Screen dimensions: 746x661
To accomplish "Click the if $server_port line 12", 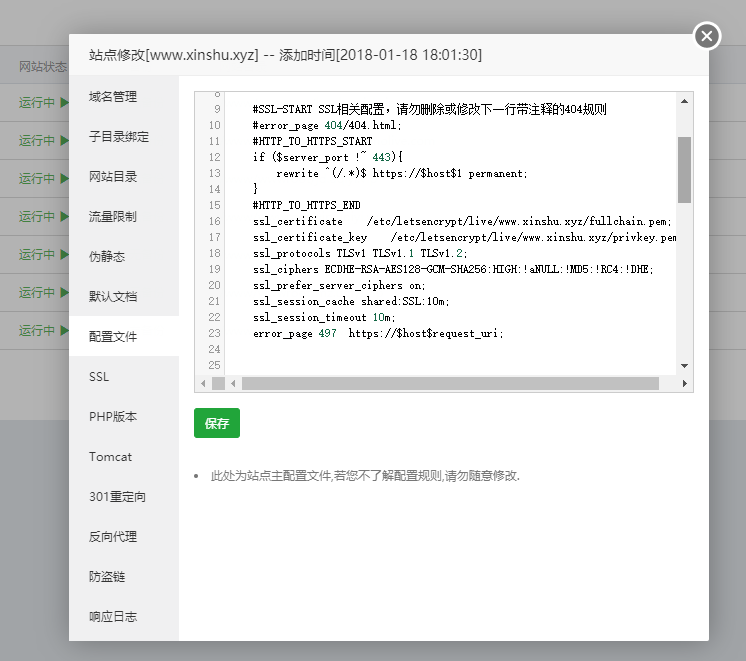I will [x=328, y=157].
